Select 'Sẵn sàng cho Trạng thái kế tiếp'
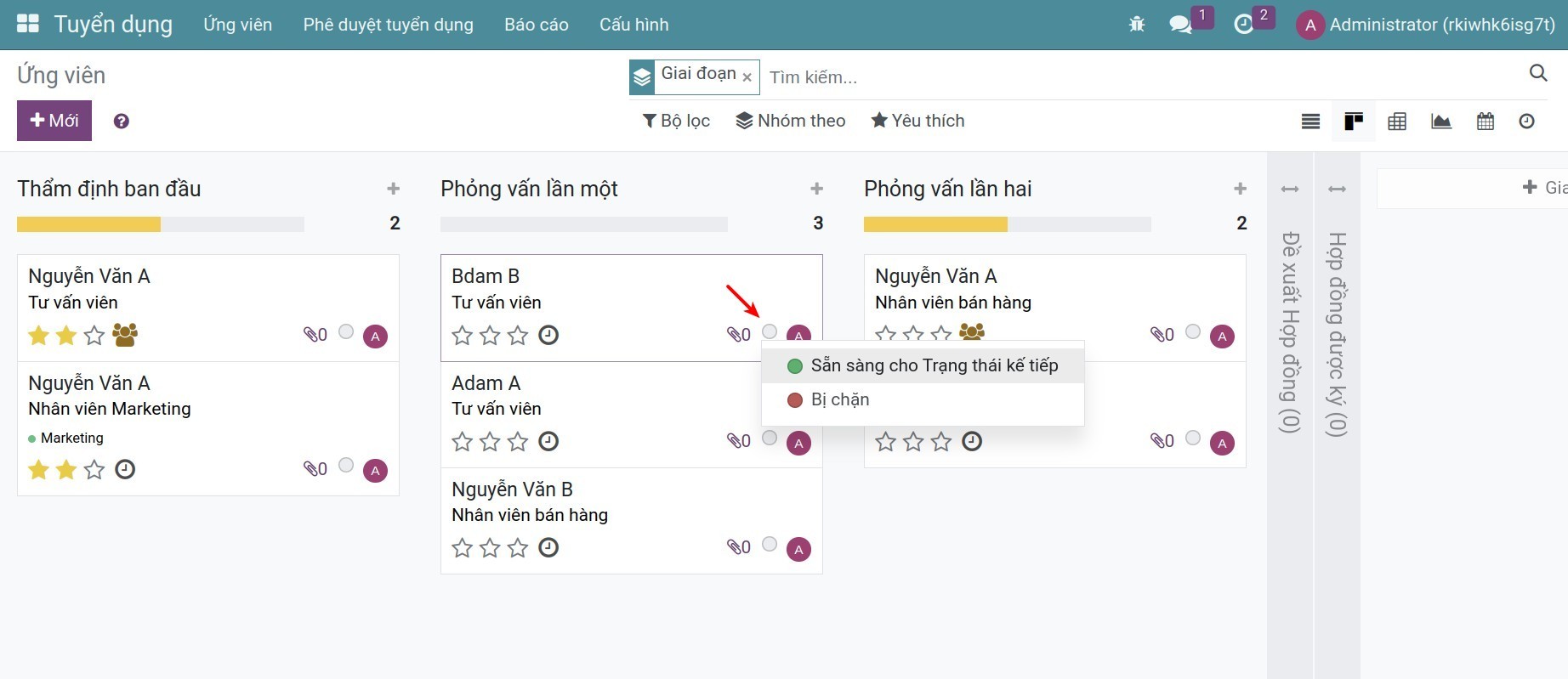Screen dimensions: 1568x679 (x=934, y=365)
